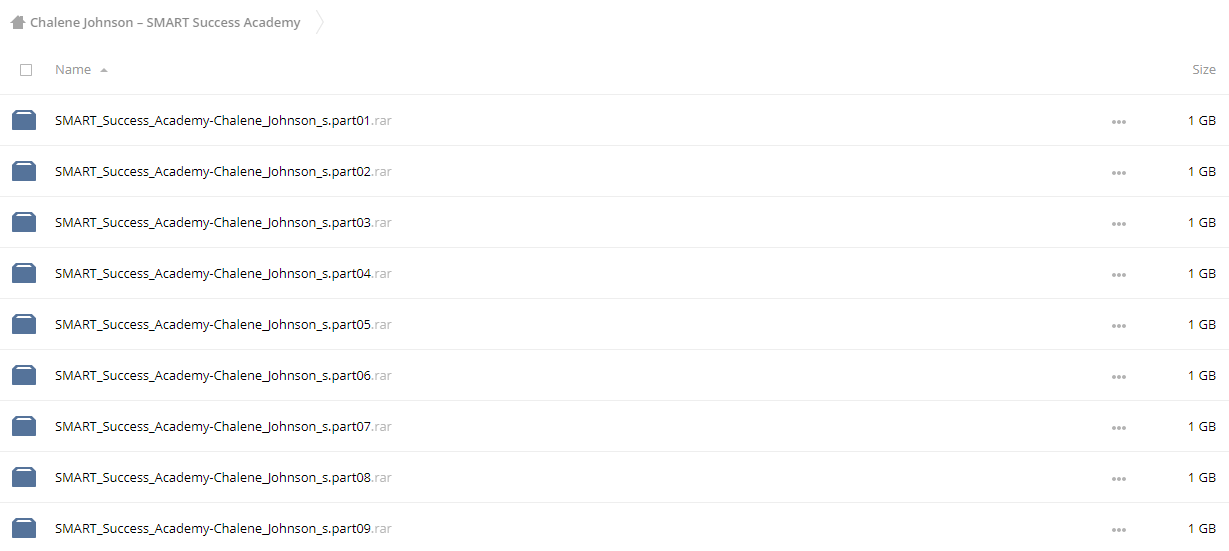The height and width of the screenshot is (551, 1229).
Task: Open the three-dots menu for part08.rar
Action: (1118, 479)
